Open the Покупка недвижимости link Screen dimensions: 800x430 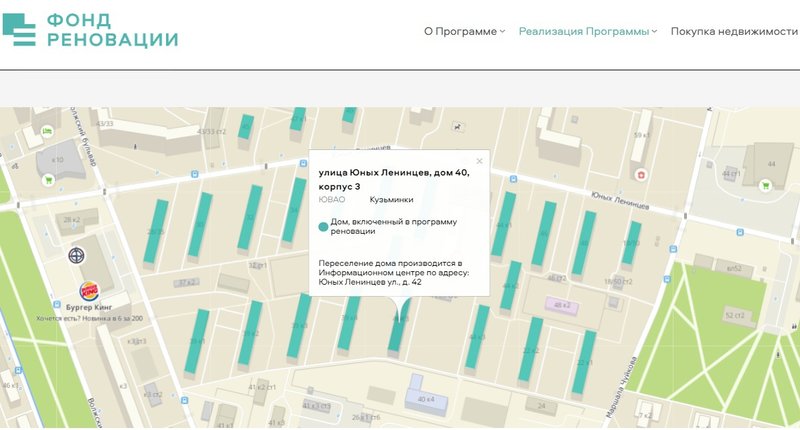tap(733, 31)
